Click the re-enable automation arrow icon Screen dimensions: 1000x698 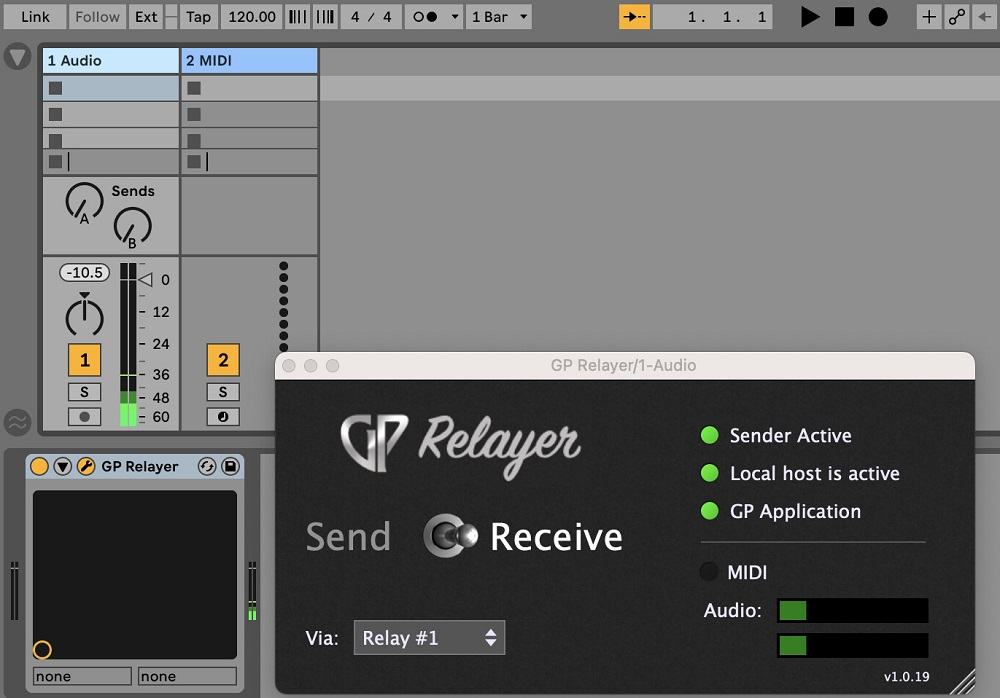pyautogui.click(x=985, y=17)
